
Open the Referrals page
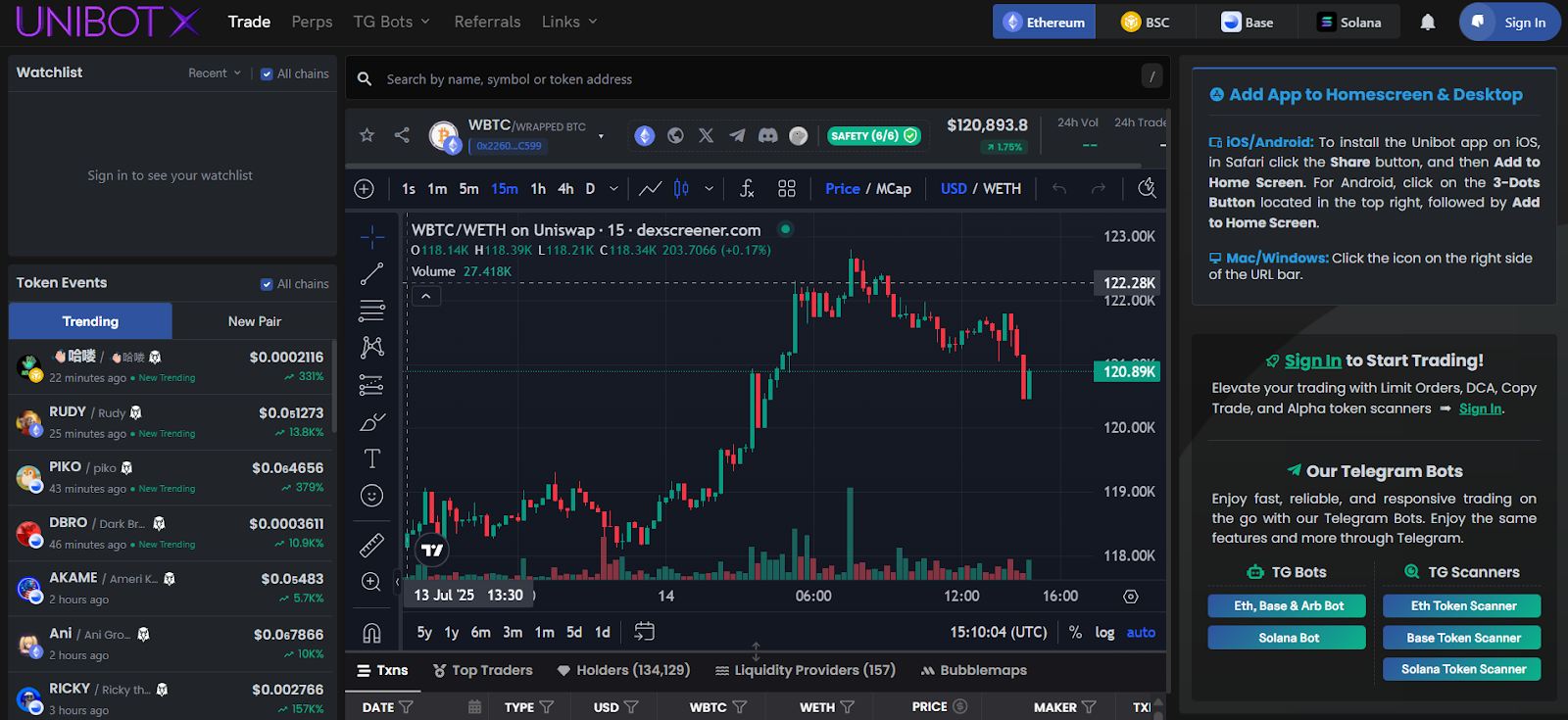(487, 22)
